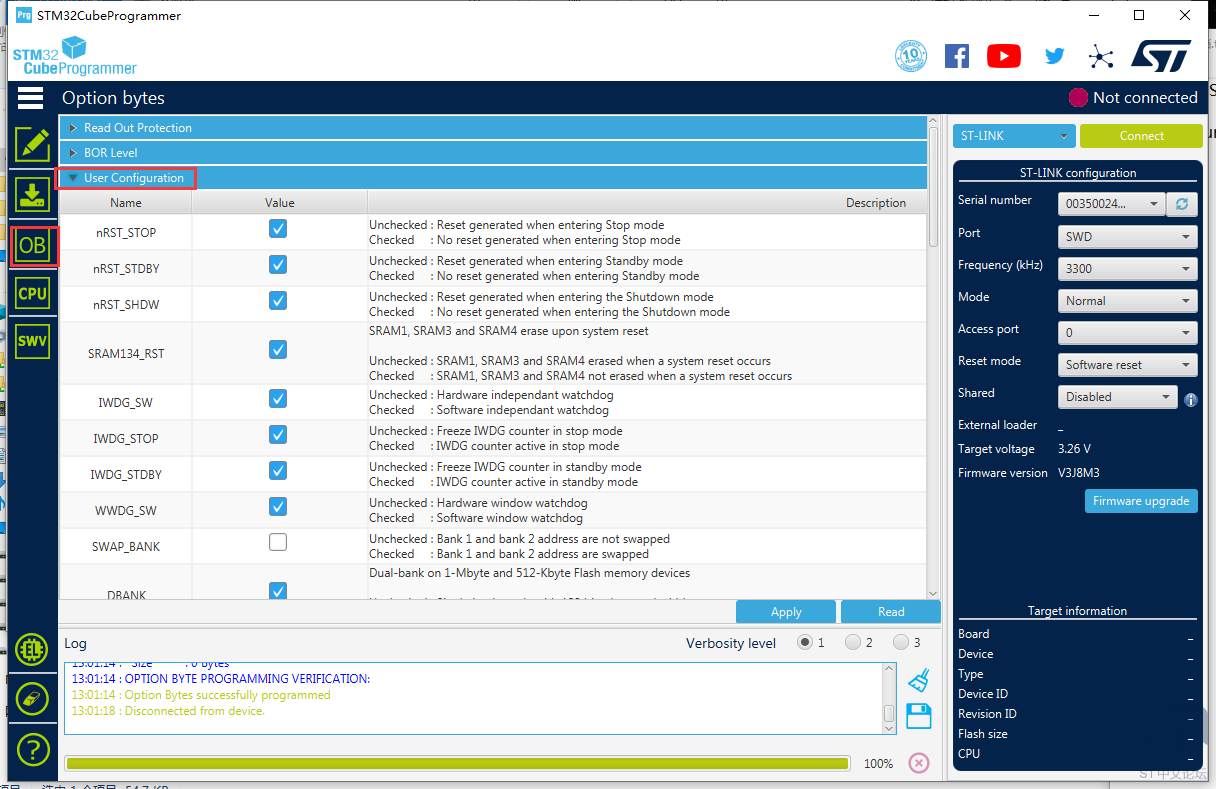Open the ST YouTube channel icon
The width and height of the screenshot is (1216, 789).
[x=1004, y=56]
